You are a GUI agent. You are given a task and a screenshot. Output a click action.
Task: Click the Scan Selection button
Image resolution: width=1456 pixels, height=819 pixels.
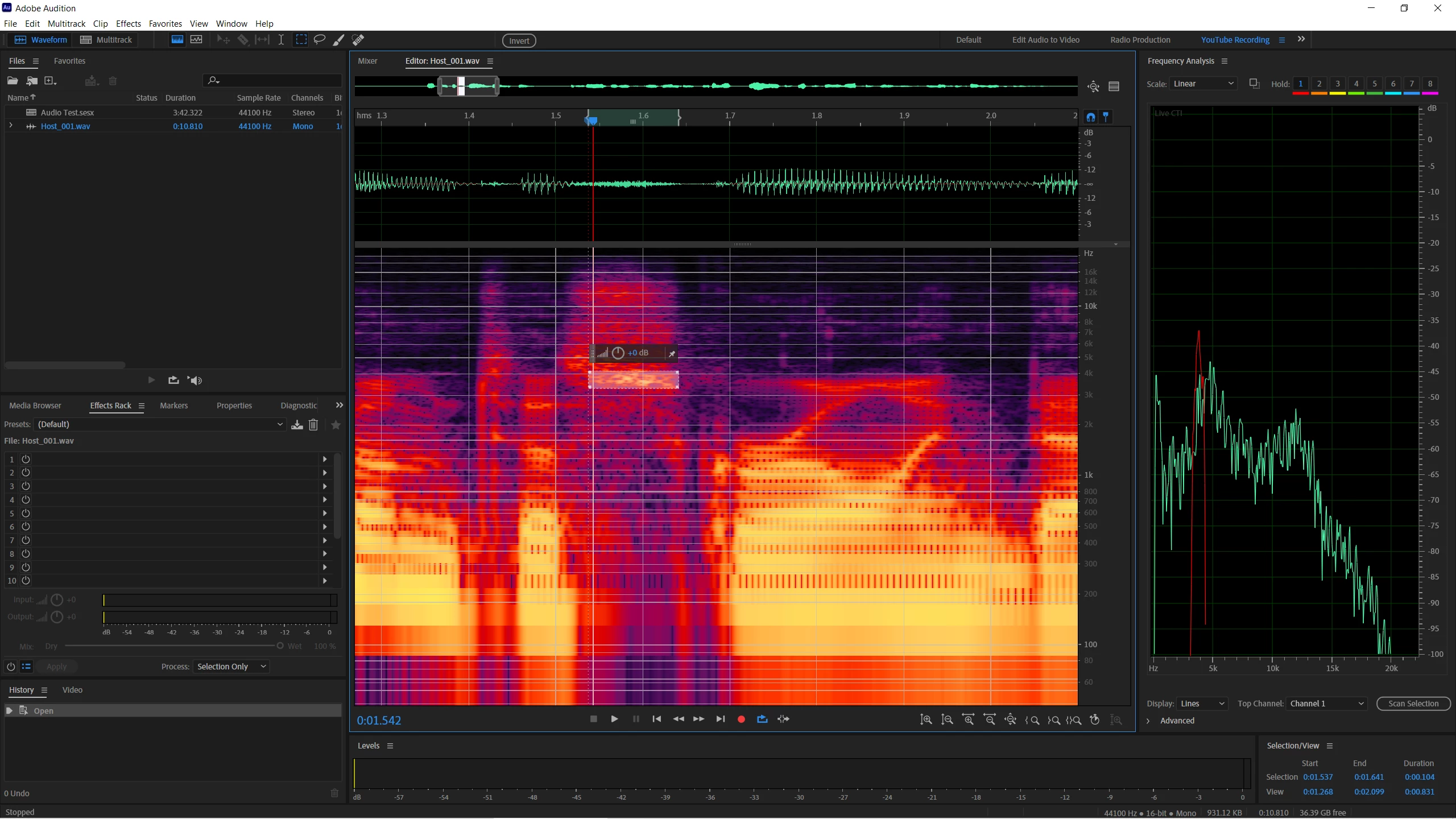(x=1413, y=704)
